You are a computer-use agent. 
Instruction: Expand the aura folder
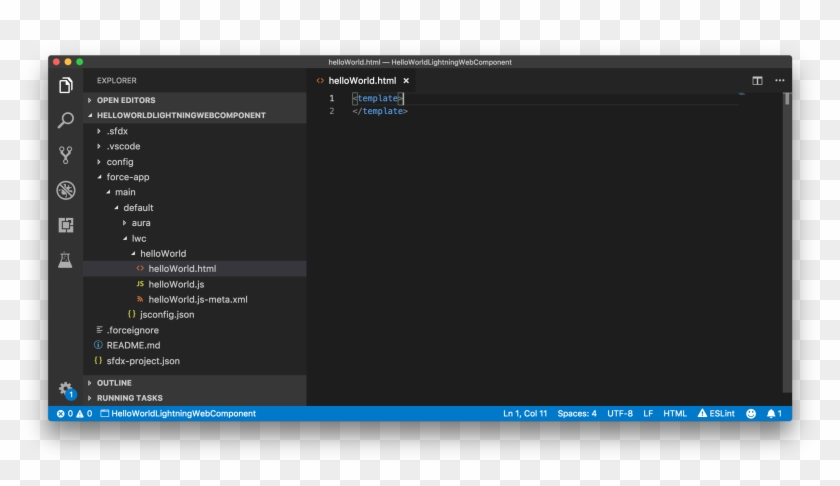point(194,223)
